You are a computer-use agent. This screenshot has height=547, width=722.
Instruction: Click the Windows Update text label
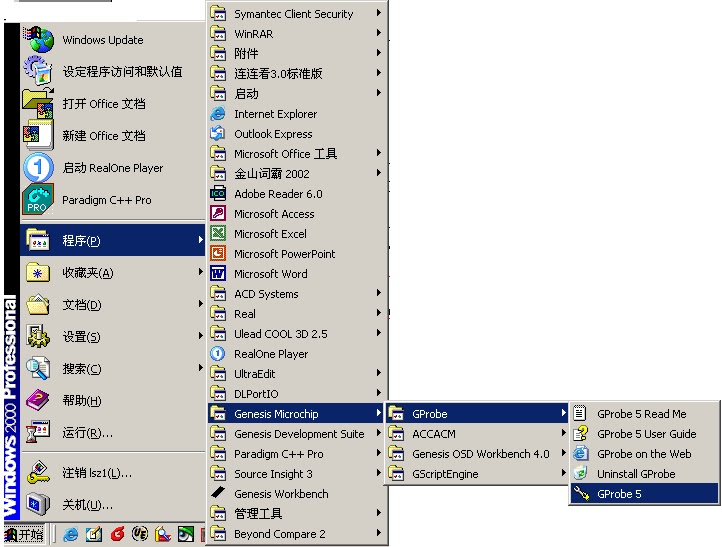103,40
